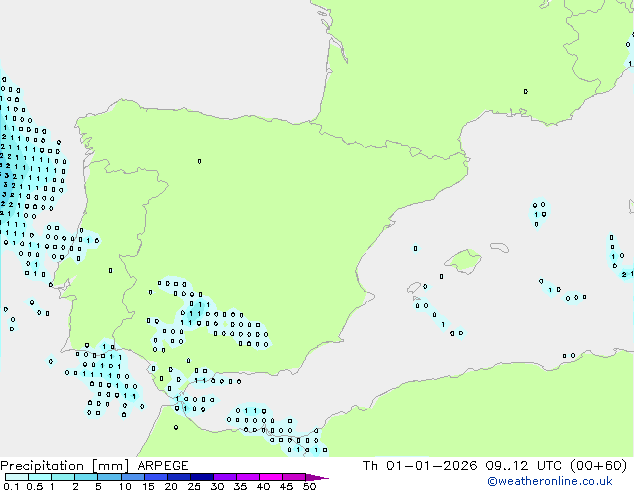This screenshot has width=634, height=490.
Task: Click the ©weatheronline.co.uk watermark link
Action: coord(563,482)
